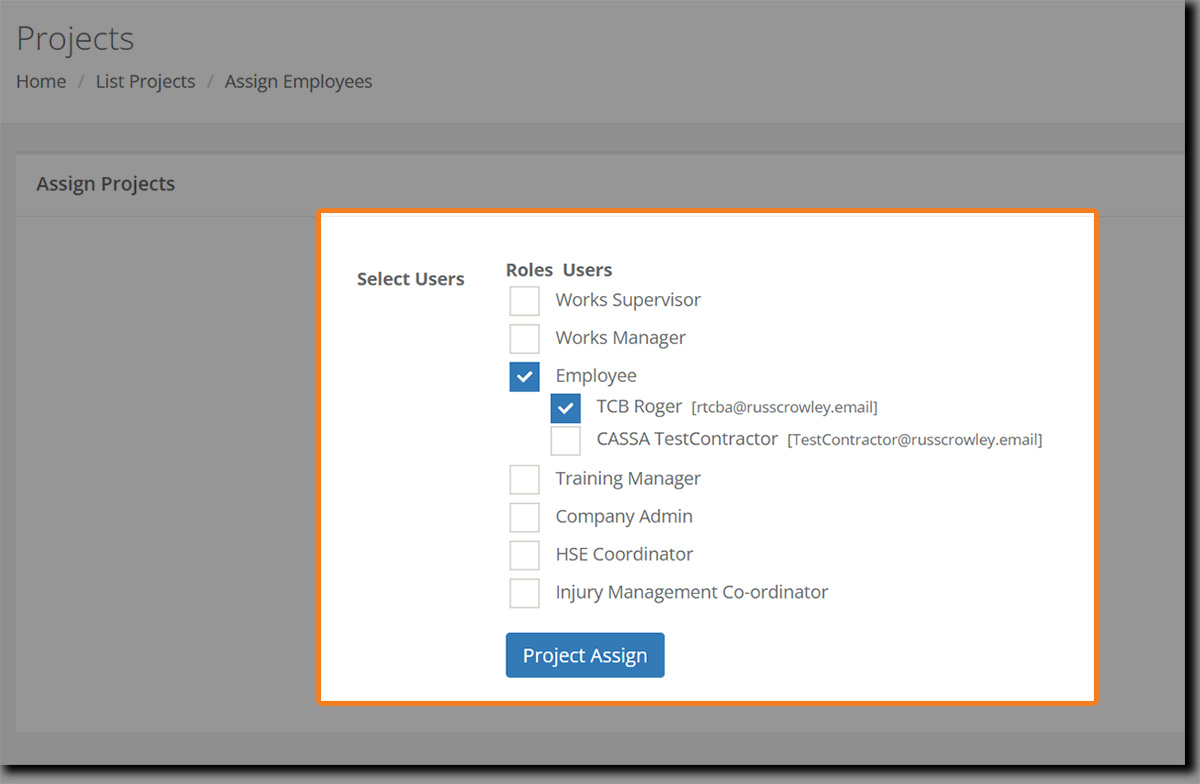Go to Home breadcrumb link
This screenshot has width=1200, height=784.
coord(41,82)
